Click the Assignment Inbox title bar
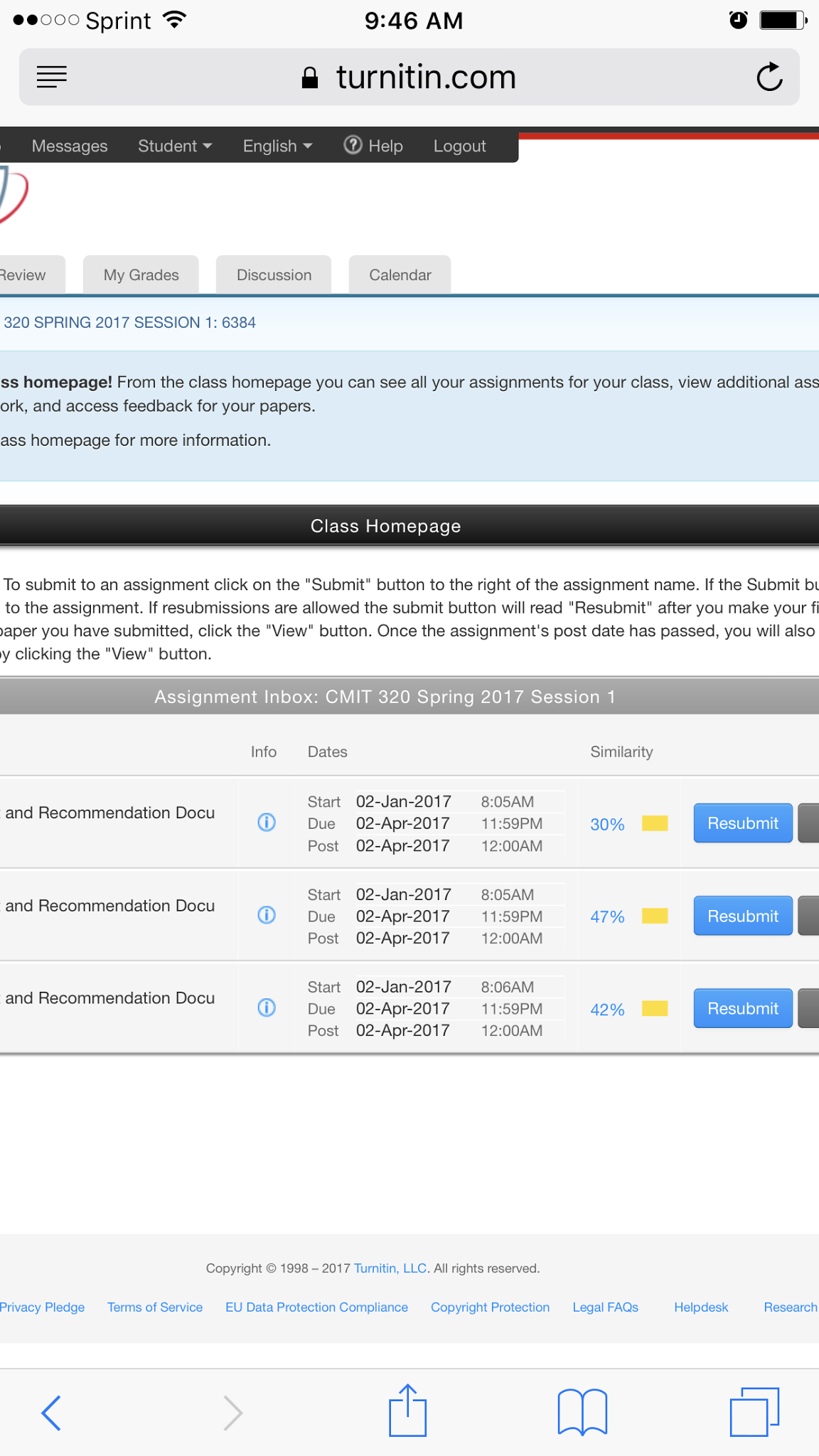The image size is (819, 1456). coord(409,697)
